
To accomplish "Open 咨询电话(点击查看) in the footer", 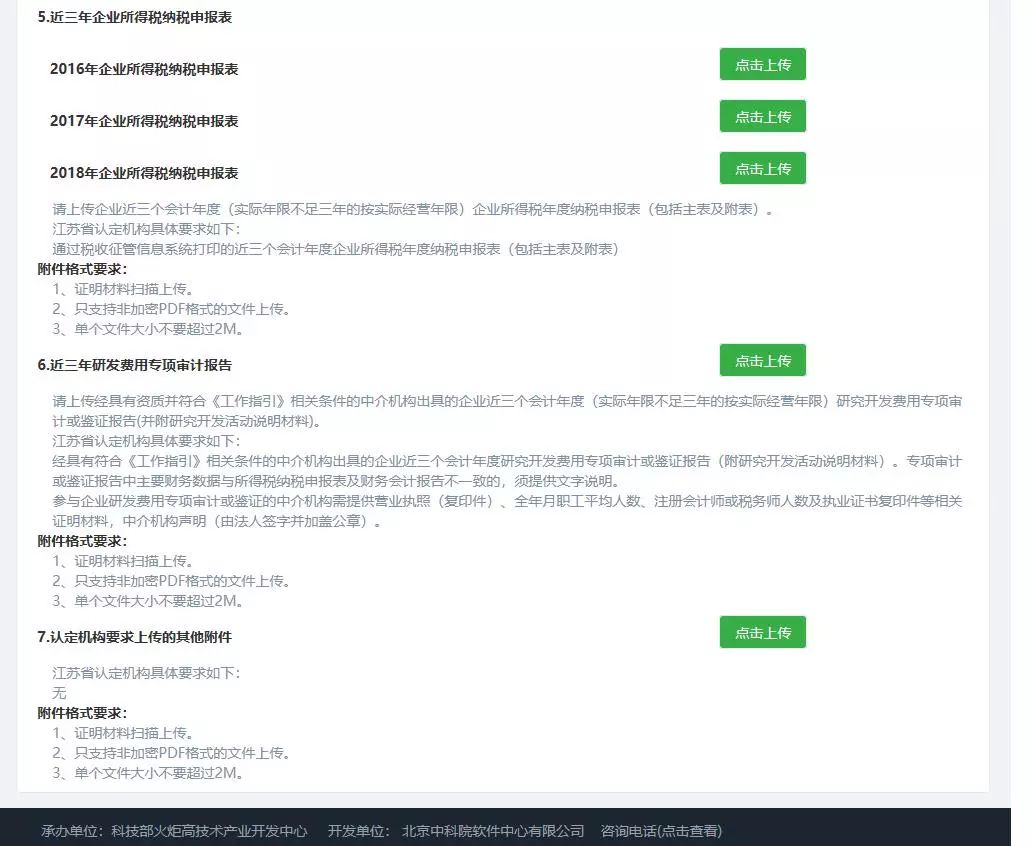I will point(660,831).
